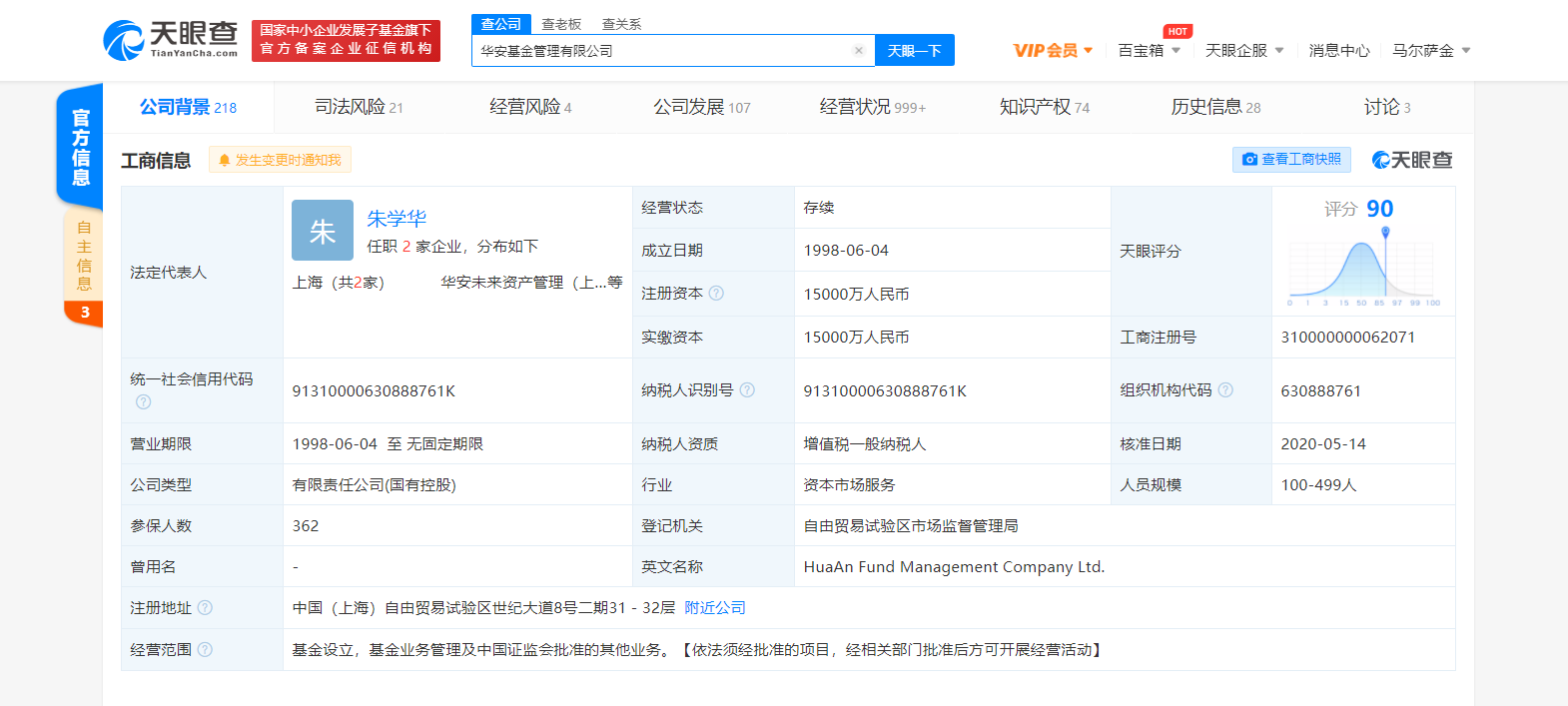Viewport: 1568px width, 706px height.
Task: Switch to the 公司背景 tab
Action: pos(188,107)
